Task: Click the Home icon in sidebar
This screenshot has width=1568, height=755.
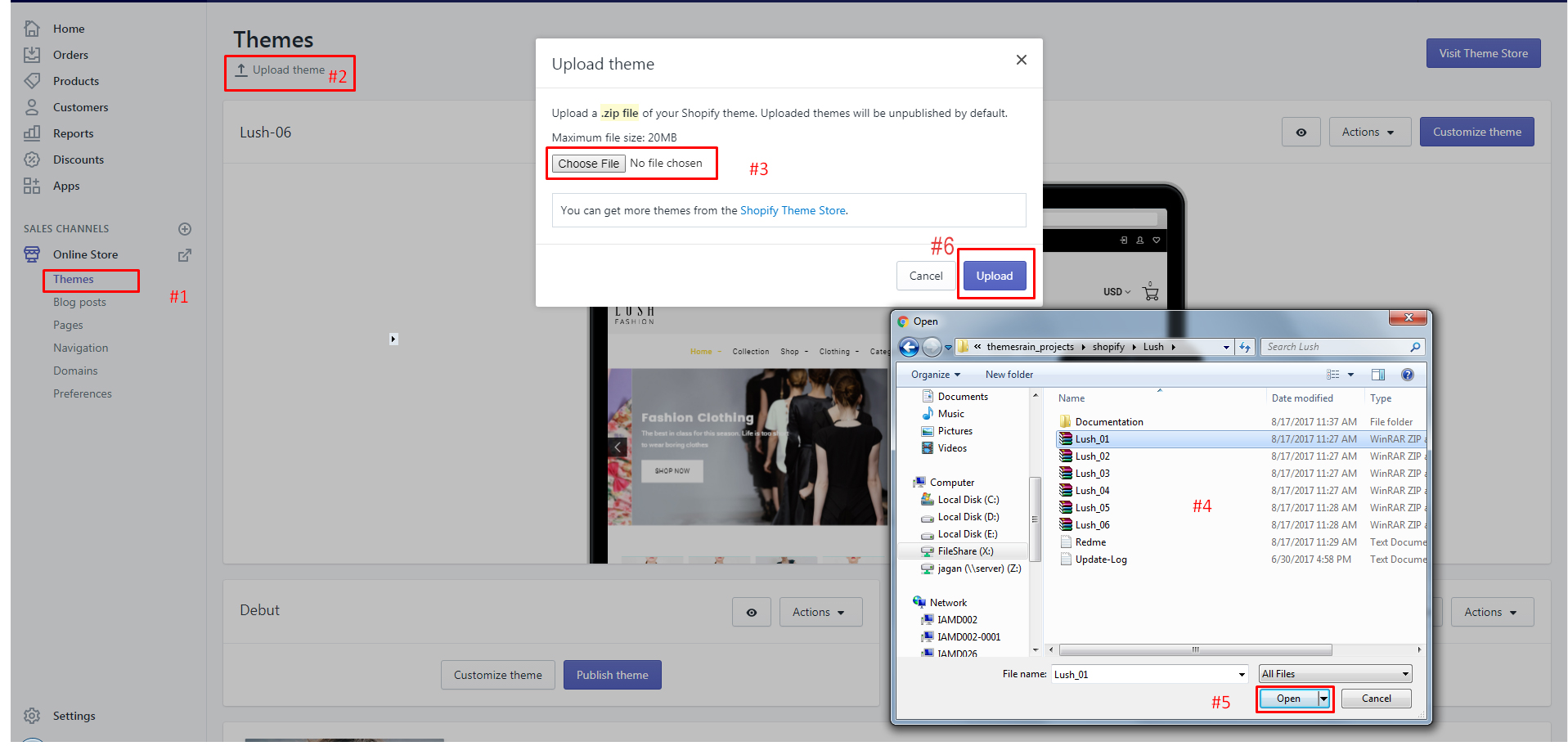Action: [x=32, y=29]
